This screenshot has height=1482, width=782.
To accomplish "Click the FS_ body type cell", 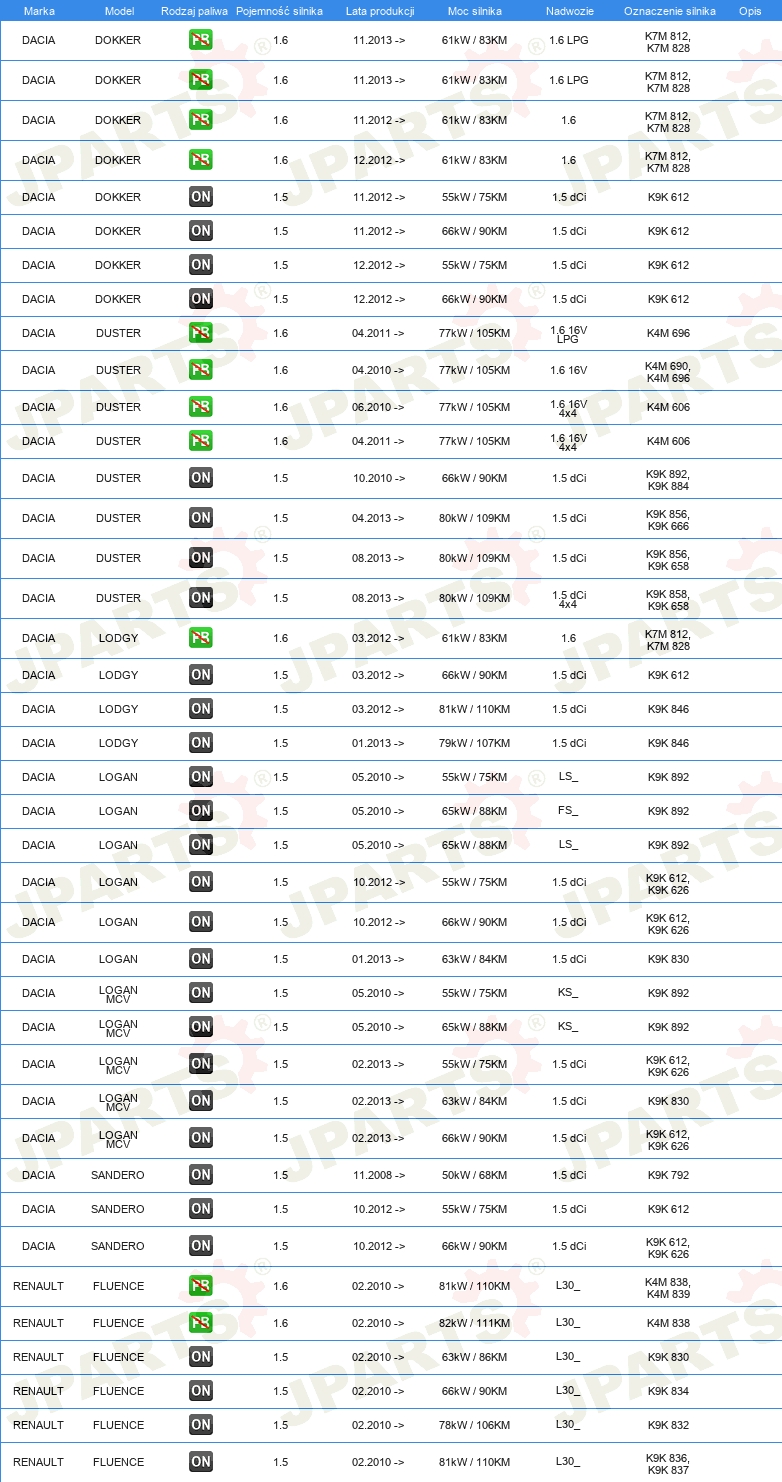I will pos(568,811).
